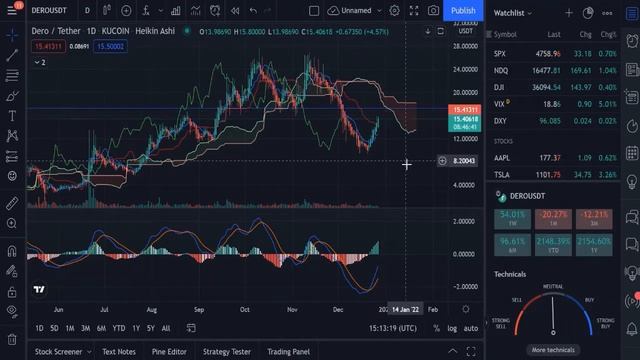Open watchlist advanced view pie icon
Image resolution: width=640 pixels, height=360 pixels.
(x=588, y=13)
